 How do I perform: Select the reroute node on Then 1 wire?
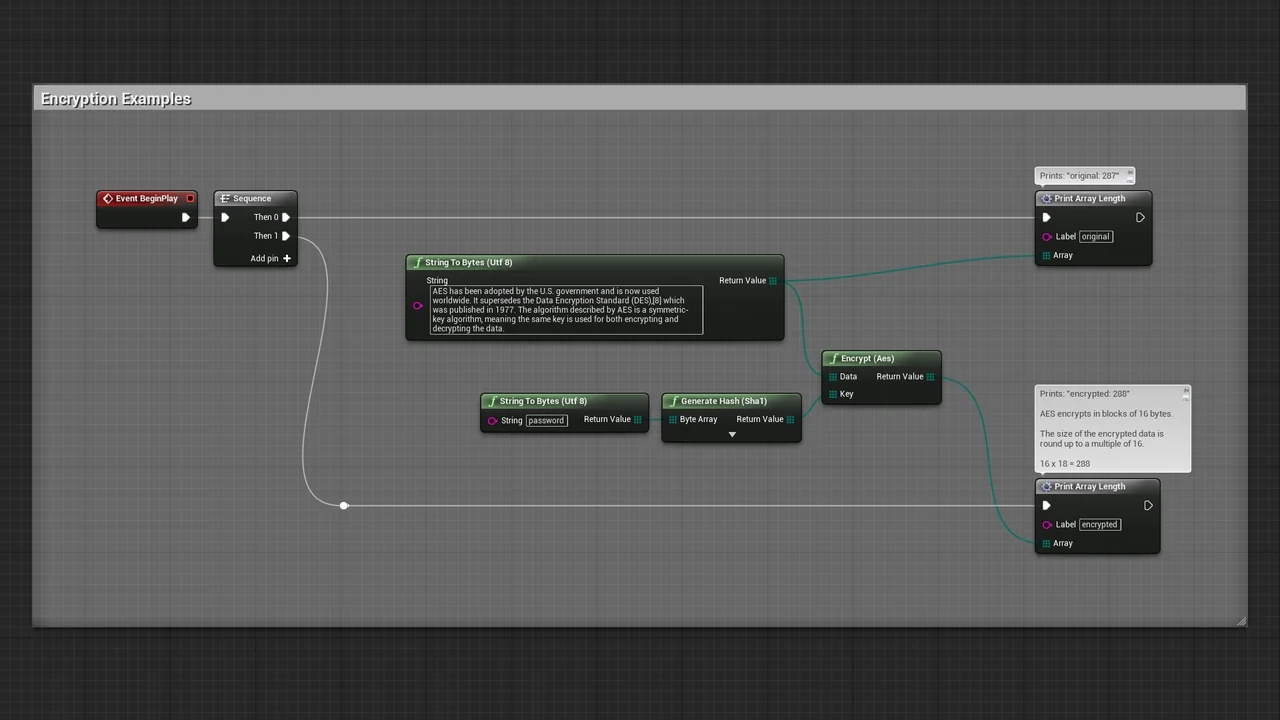click(344, 505)
